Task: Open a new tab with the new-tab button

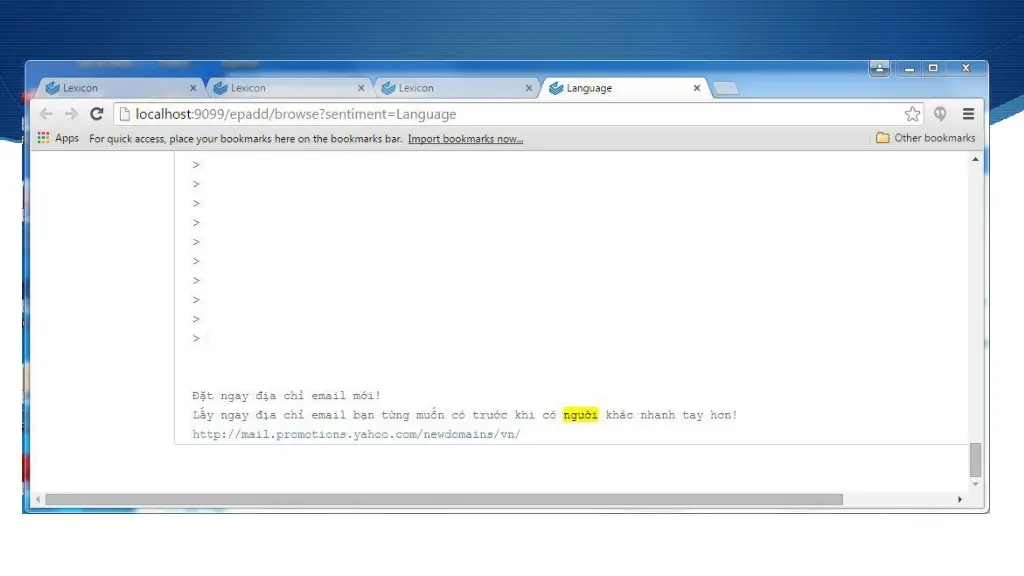Action: (x=726, y=89)
